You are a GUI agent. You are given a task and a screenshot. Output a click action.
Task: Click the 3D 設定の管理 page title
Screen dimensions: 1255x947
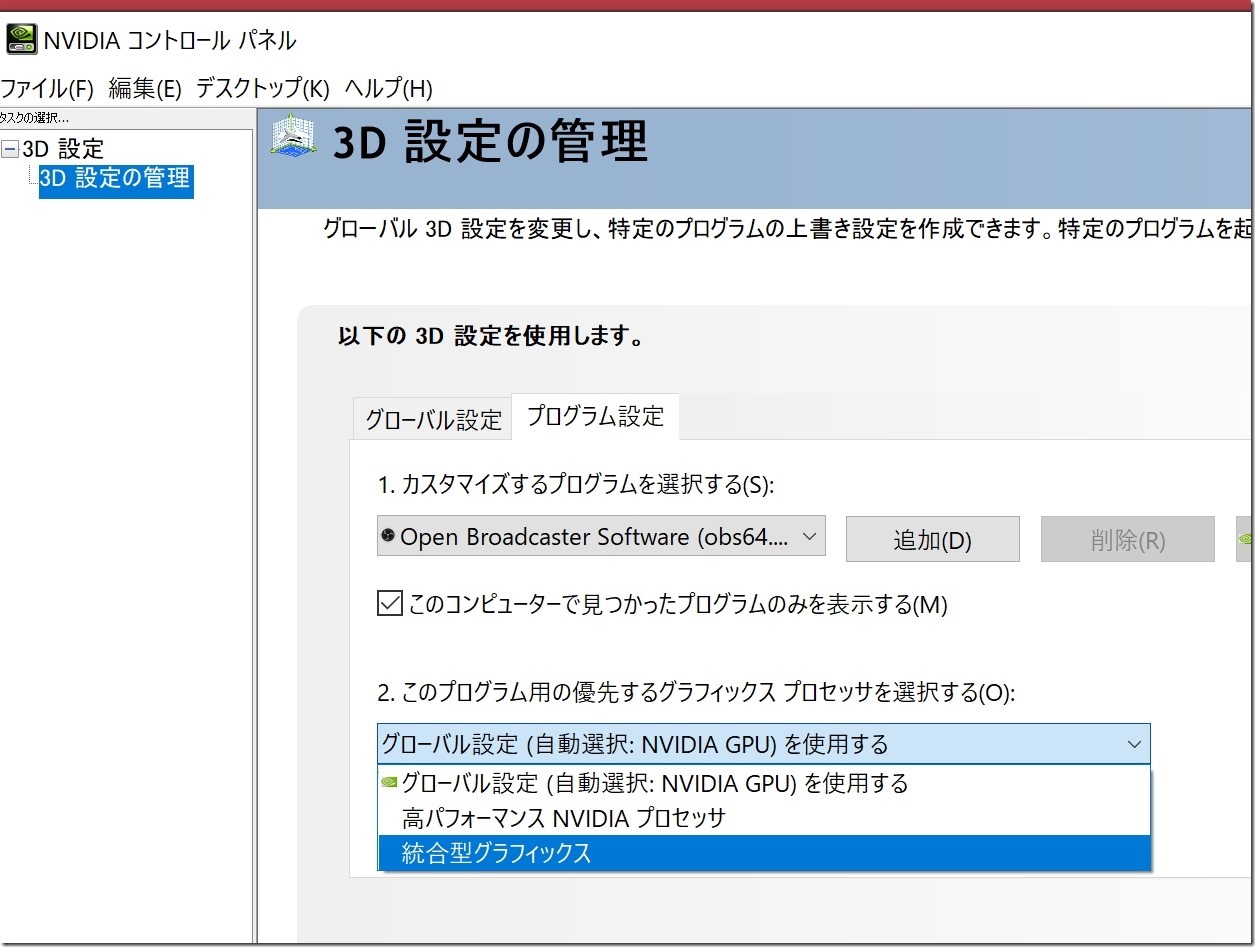pos(490,142)
